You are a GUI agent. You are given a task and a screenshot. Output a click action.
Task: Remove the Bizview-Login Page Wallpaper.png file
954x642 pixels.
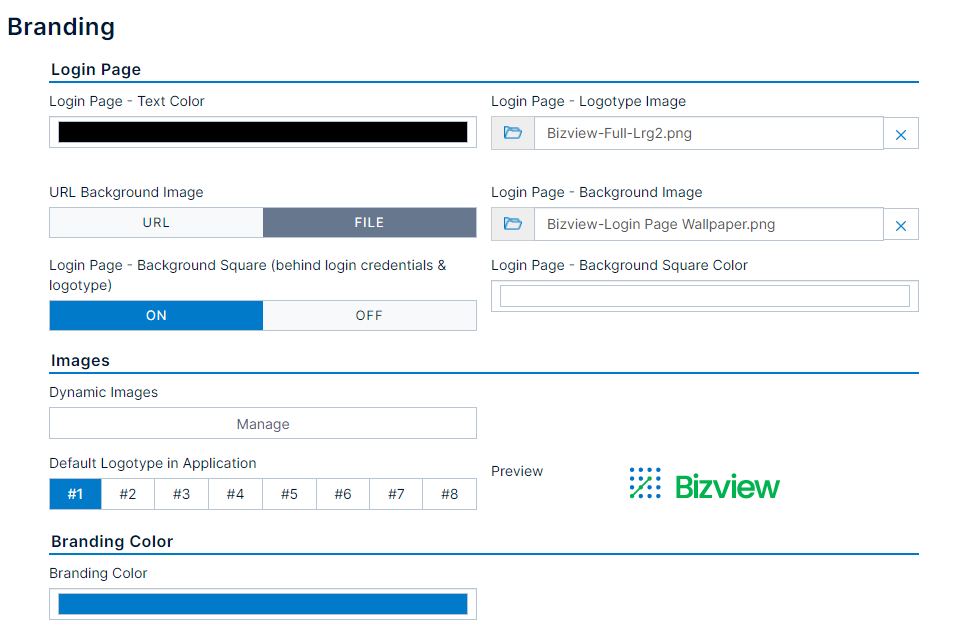tap(901, 225)
